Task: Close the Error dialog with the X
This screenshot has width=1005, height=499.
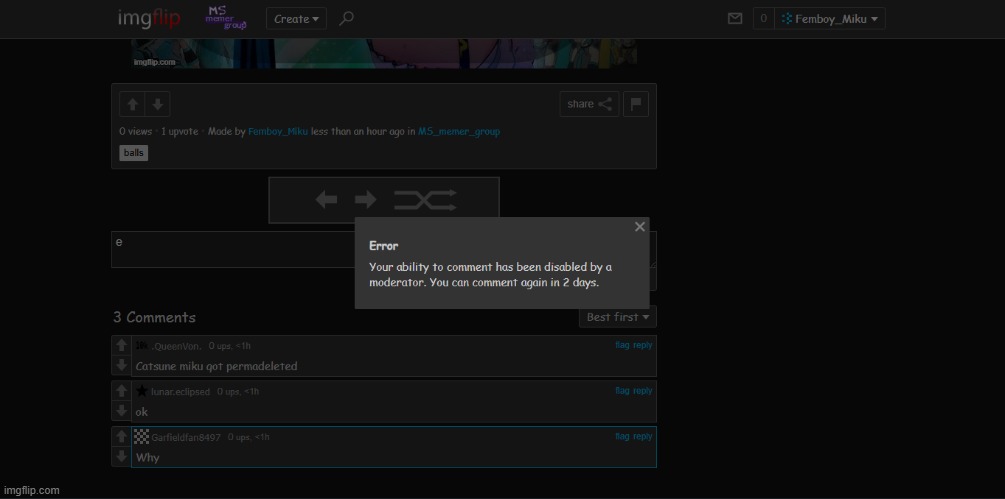Action: [x=640, y=227]
